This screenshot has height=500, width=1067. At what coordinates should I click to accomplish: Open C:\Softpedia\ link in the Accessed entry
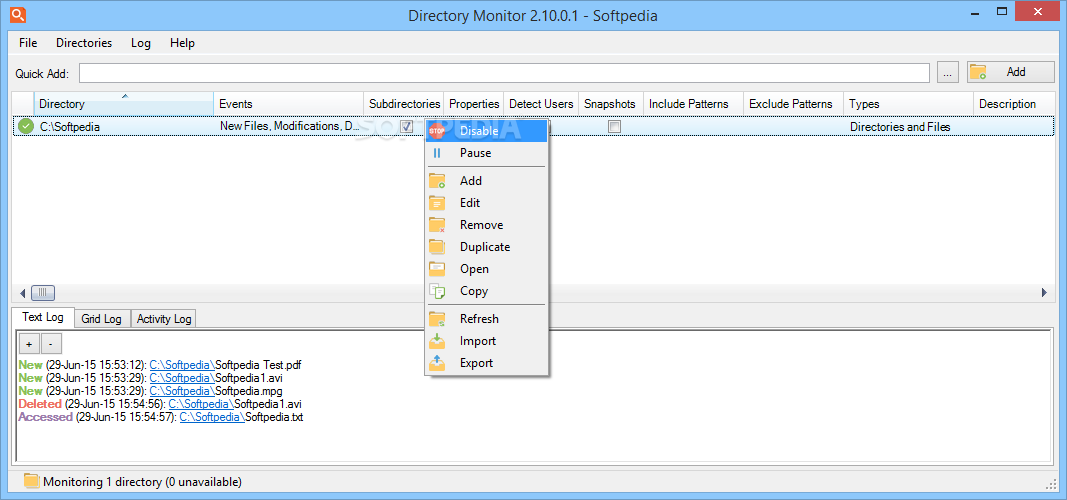point(212,417)
